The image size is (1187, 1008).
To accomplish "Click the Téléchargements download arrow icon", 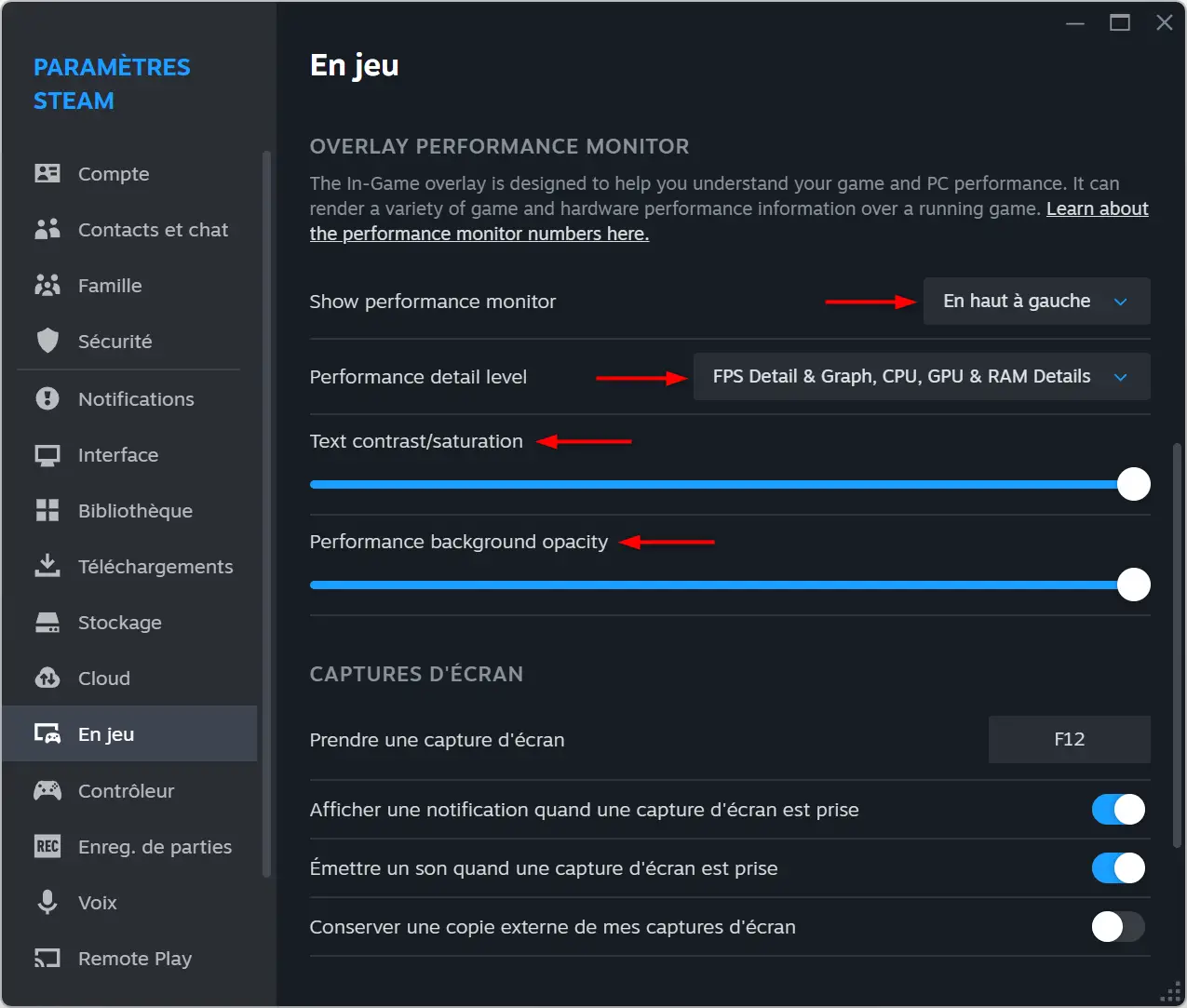I will (x=47, y=566).
